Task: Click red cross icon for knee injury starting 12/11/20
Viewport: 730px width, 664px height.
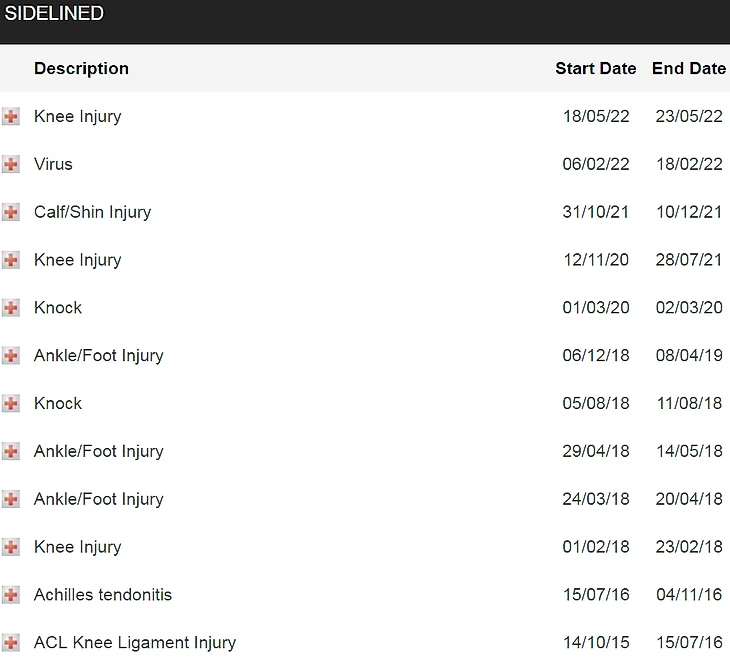Action: 11,260
